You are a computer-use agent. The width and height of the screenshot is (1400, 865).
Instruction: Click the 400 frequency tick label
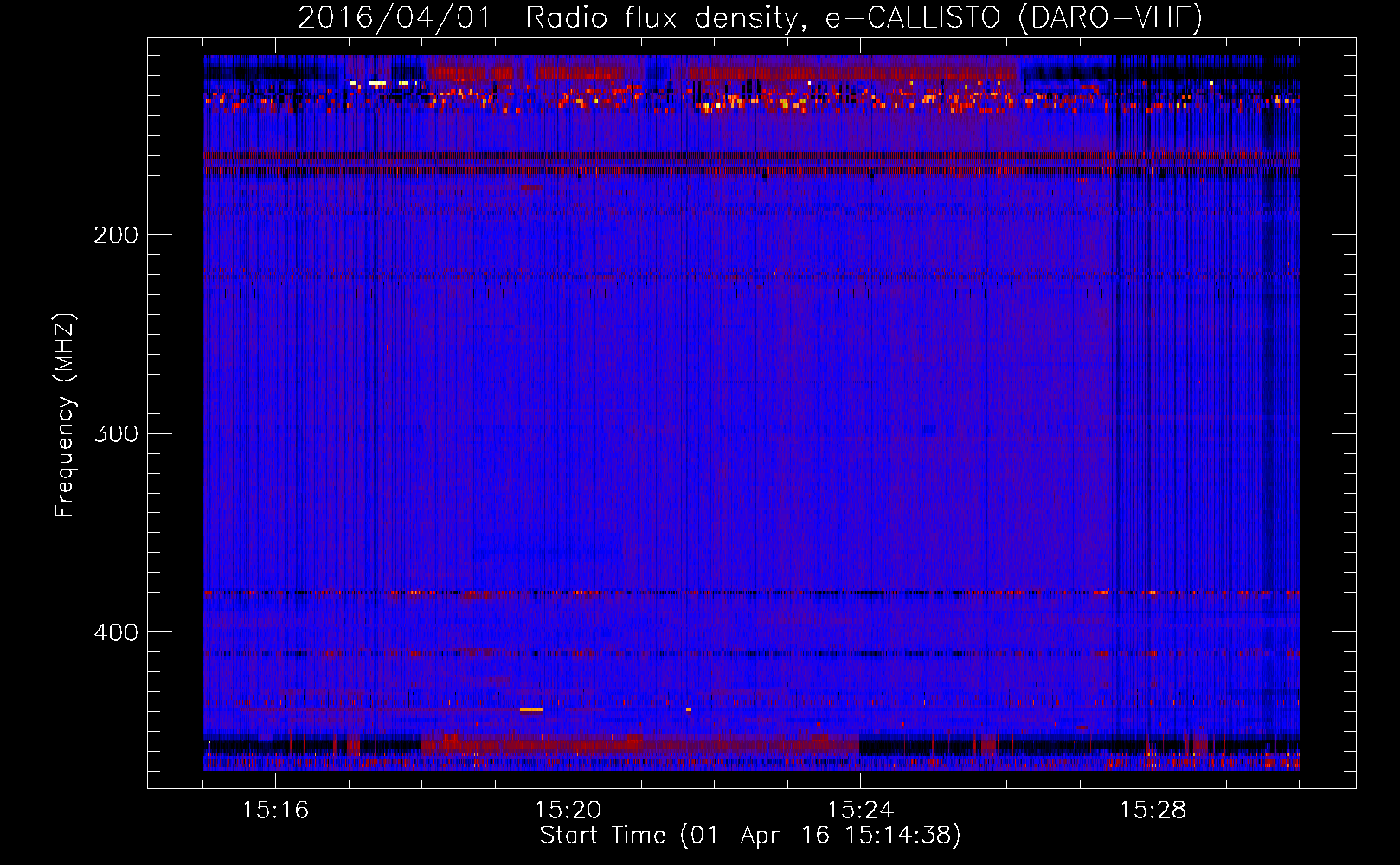116,632
